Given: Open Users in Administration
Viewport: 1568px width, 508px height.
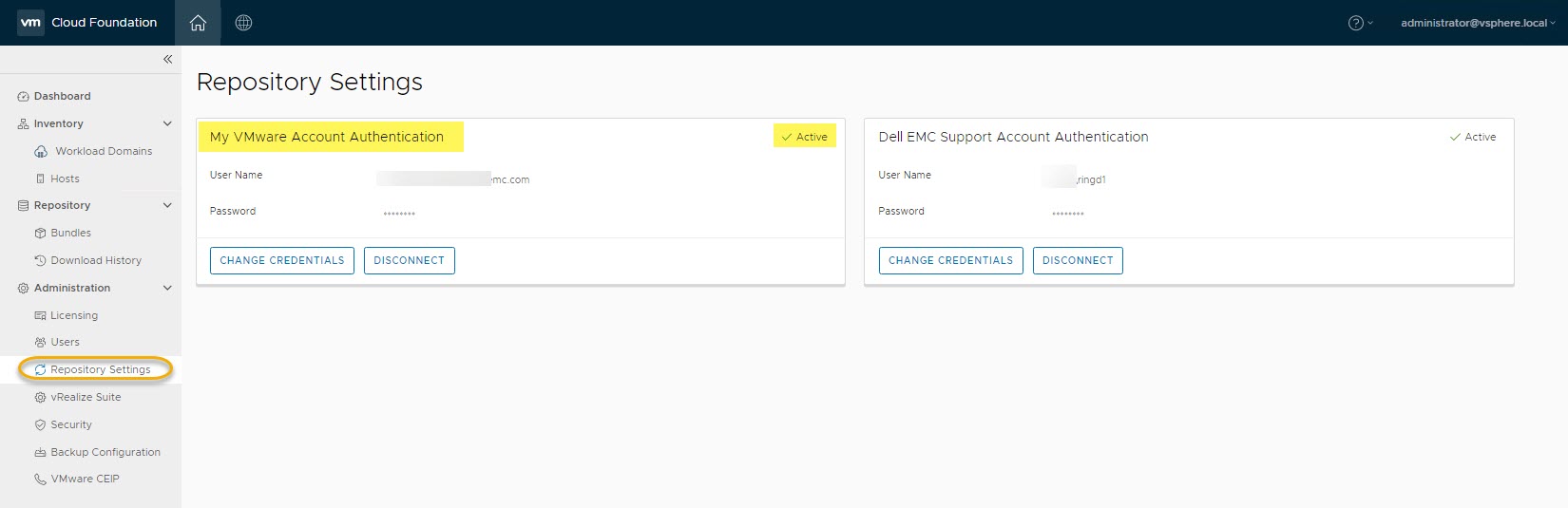Looking at the screenshot, I should [66, 342].
